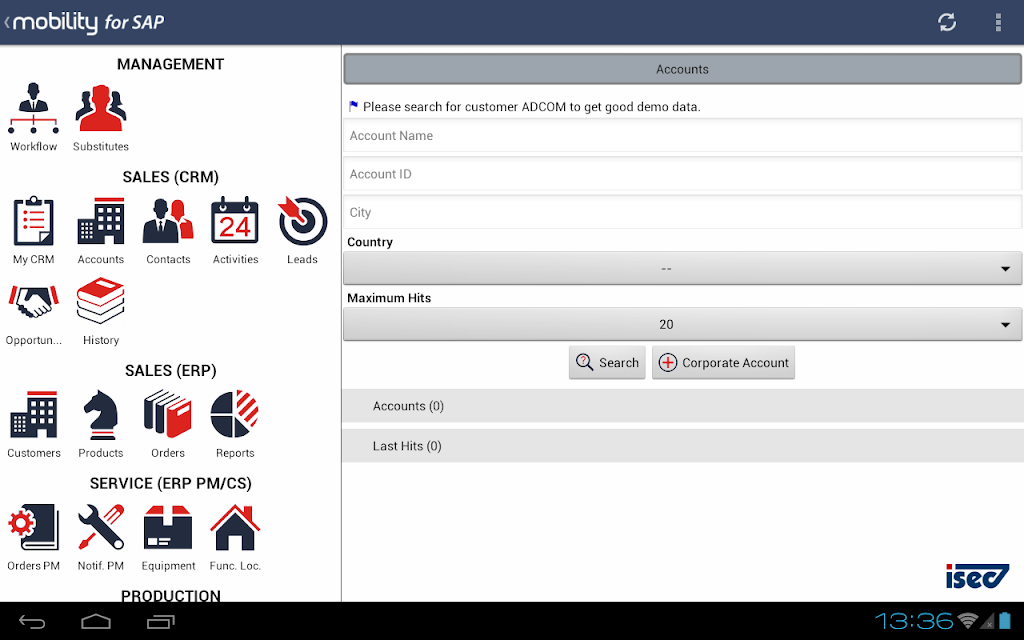This screenshot has width=1024, height=640.
Task: Open the Substitutes icon
Action: tap(101, 108)
